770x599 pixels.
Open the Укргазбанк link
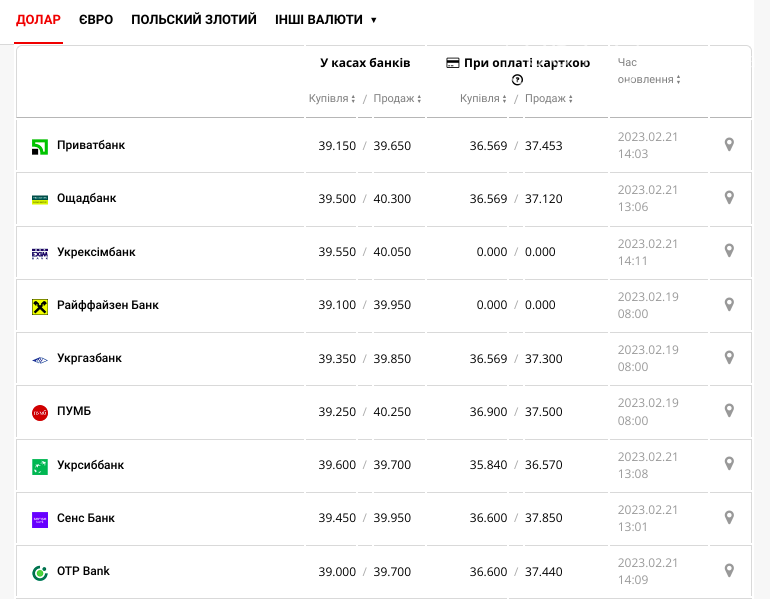89,358
